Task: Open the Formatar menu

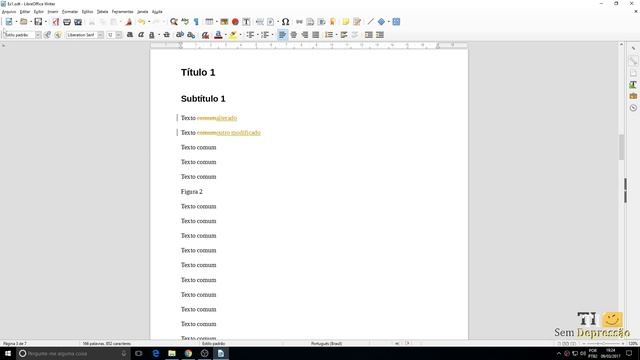Action: pyautogui.click(x=70, y=12)
